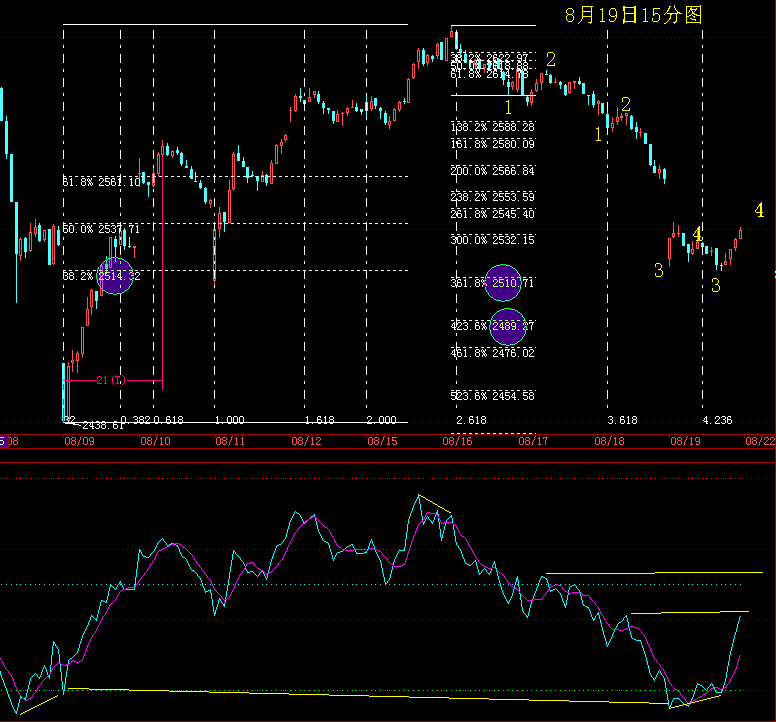Screen dimensions: 776x722
Task: Click the purple circle at 2514.32 level
Action: click(x=115, y=275)
